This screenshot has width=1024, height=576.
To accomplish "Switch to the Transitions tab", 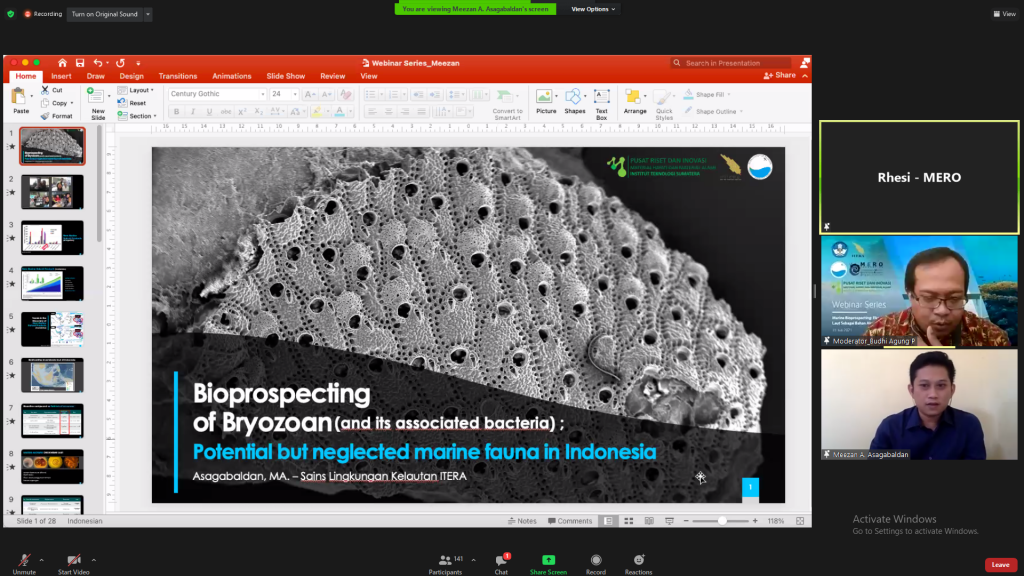I will tap(178, 76).
